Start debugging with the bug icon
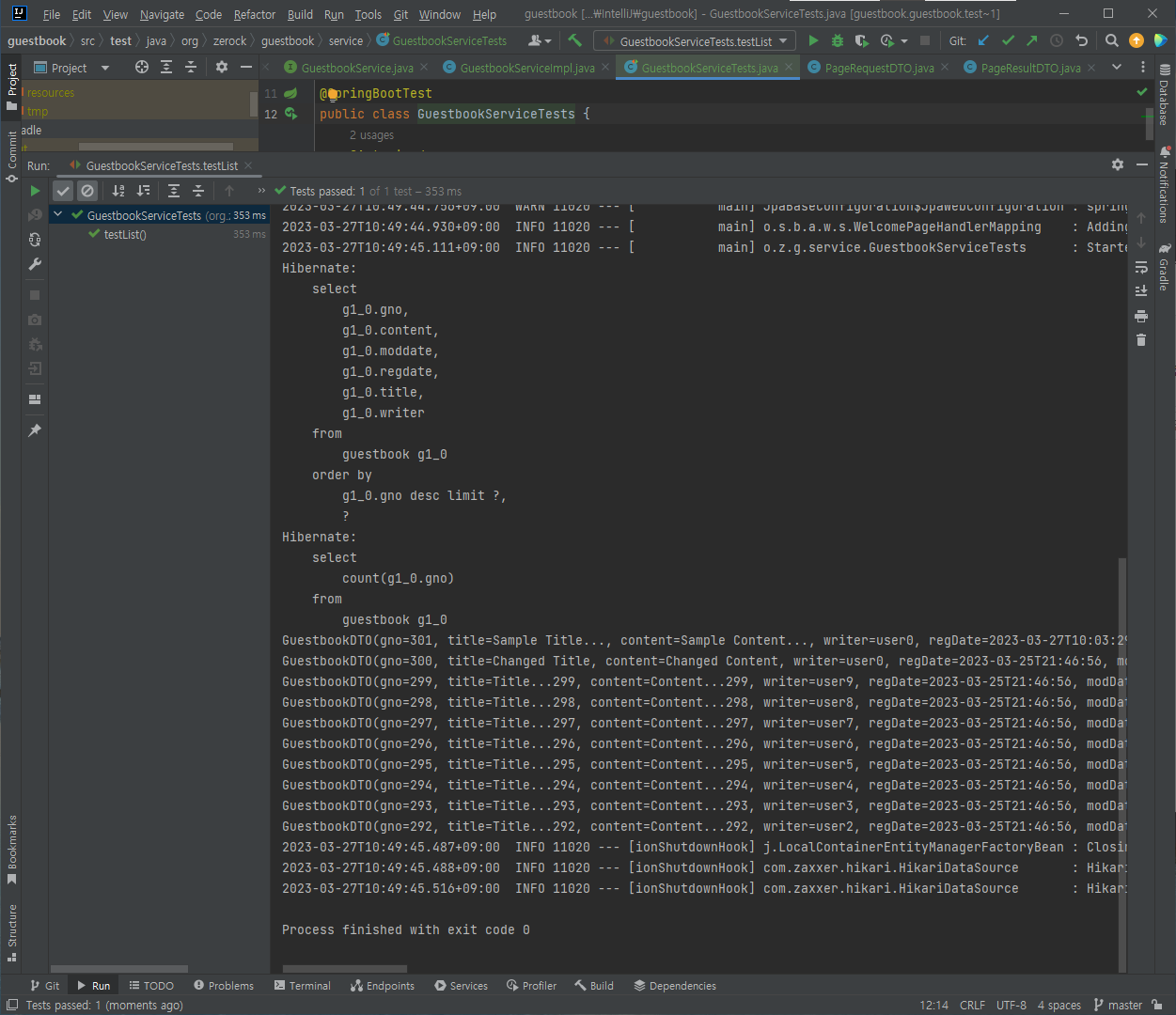1176x1015 pixels. (x=838, y=40)
